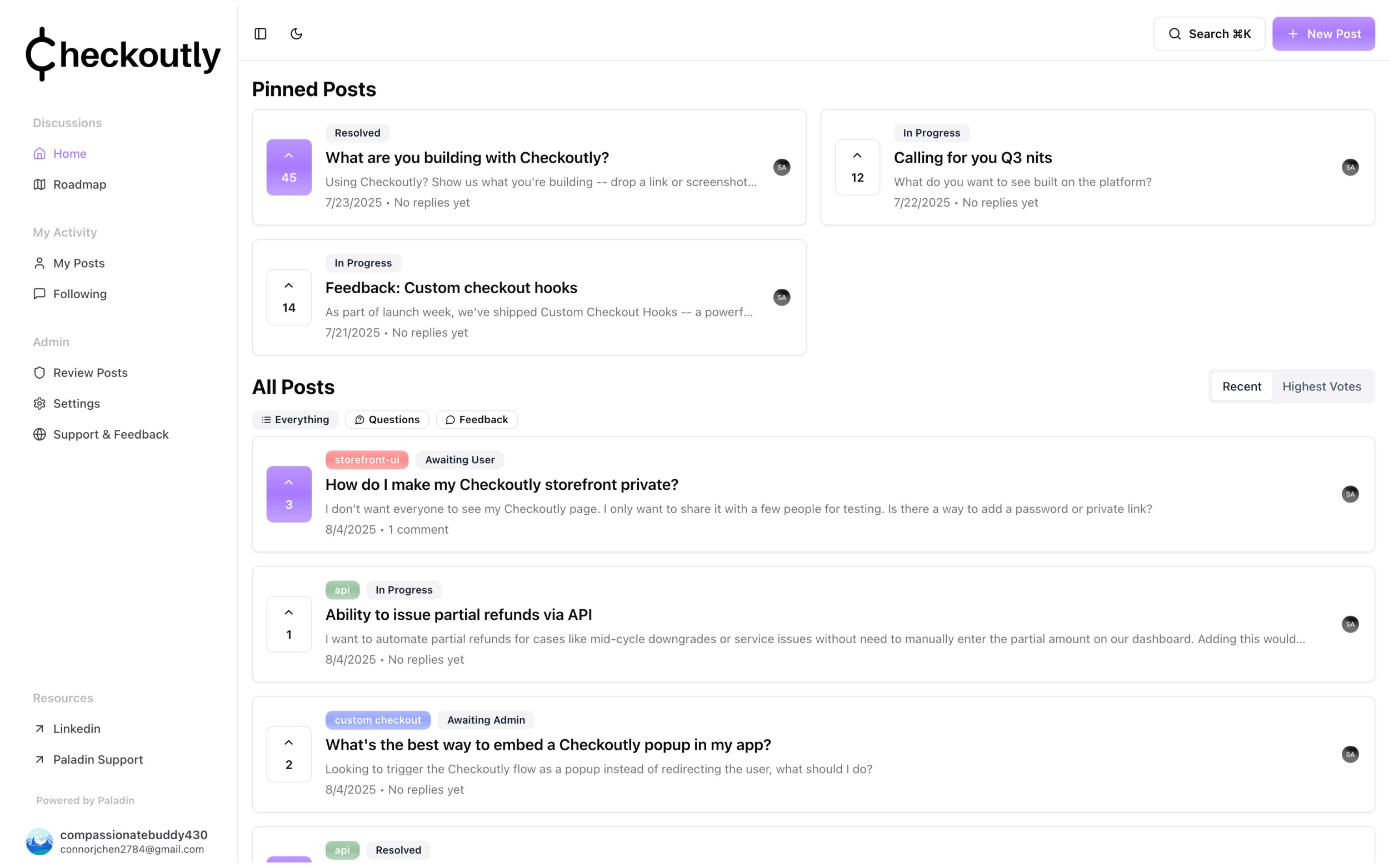Upvote 'Calling for you Q3 nits' post

(857, 167)
